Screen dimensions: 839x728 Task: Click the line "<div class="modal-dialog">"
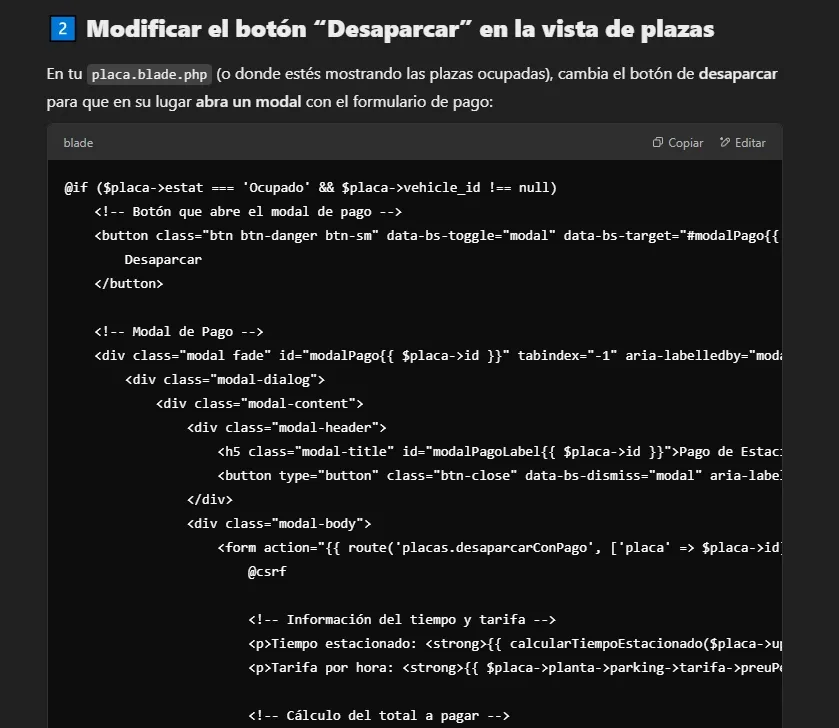point(225,380)
